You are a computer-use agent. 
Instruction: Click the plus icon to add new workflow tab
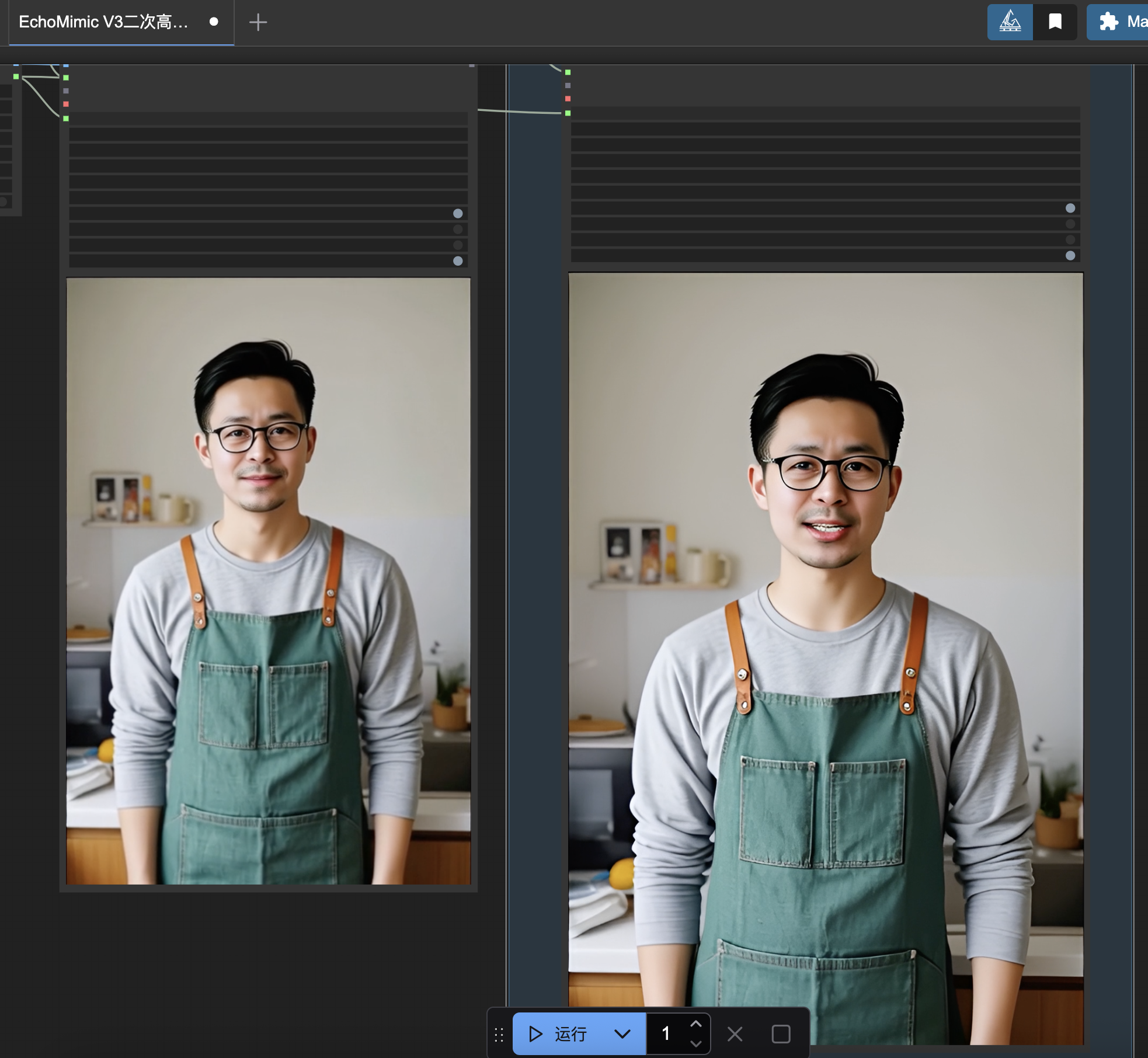(x=258, y=23)
